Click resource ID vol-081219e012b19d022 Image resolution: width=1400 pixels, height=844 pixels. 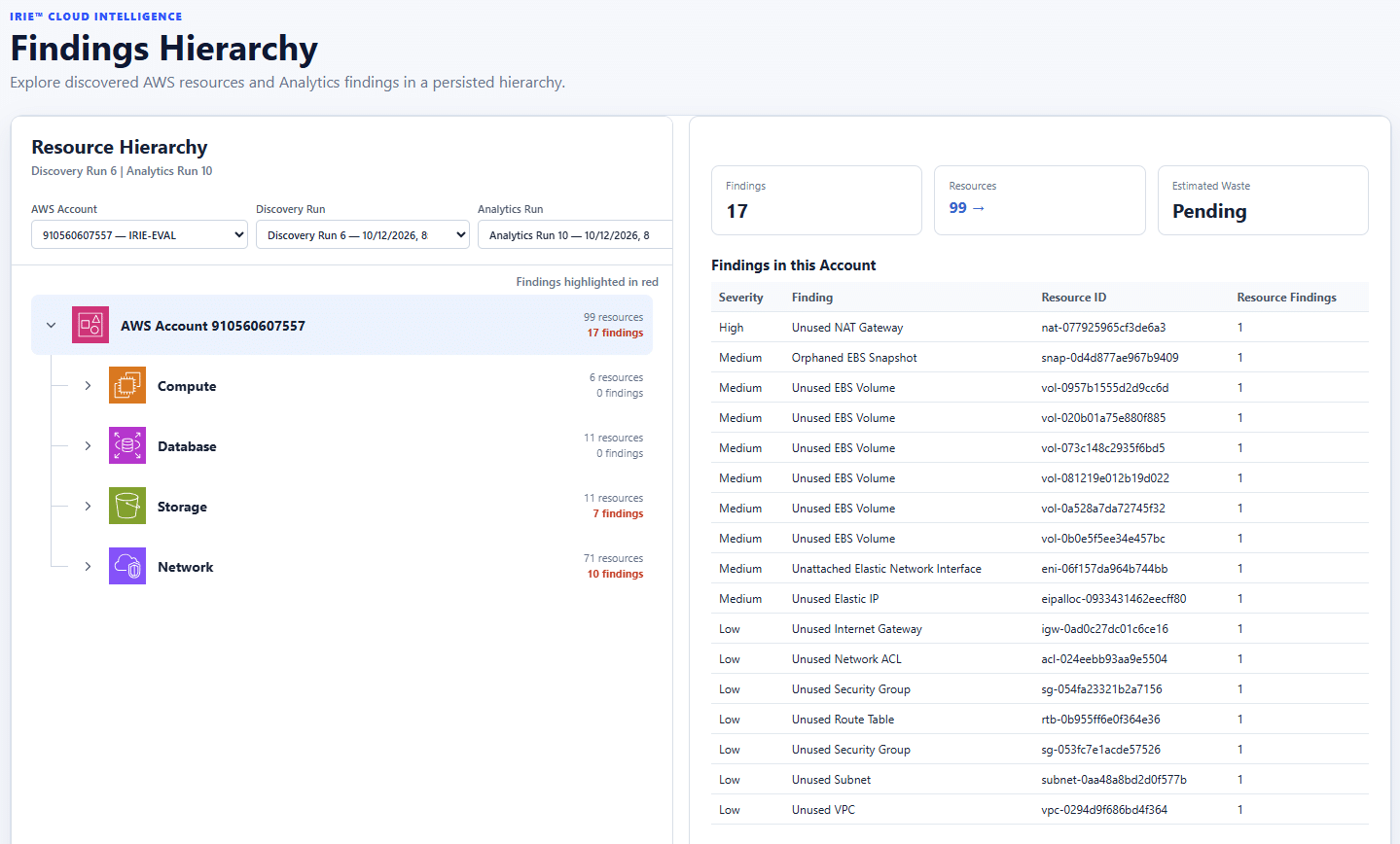coord(1105,478)
